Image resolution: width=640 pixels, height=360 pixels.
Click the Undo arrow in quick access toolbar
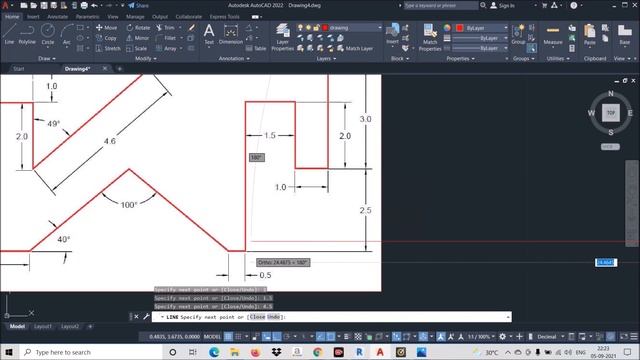click(95, 5)
